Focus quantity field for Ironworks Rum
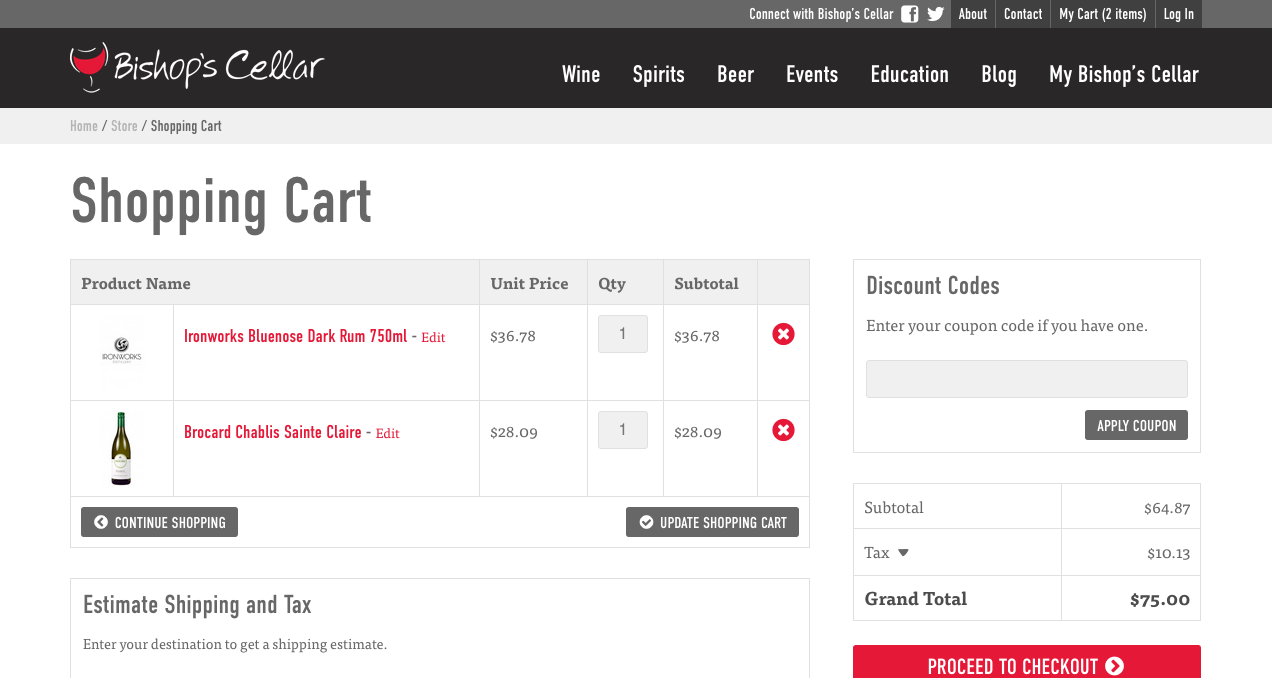Viewport: 1272px width, 678px height. (x=623, y=334)
